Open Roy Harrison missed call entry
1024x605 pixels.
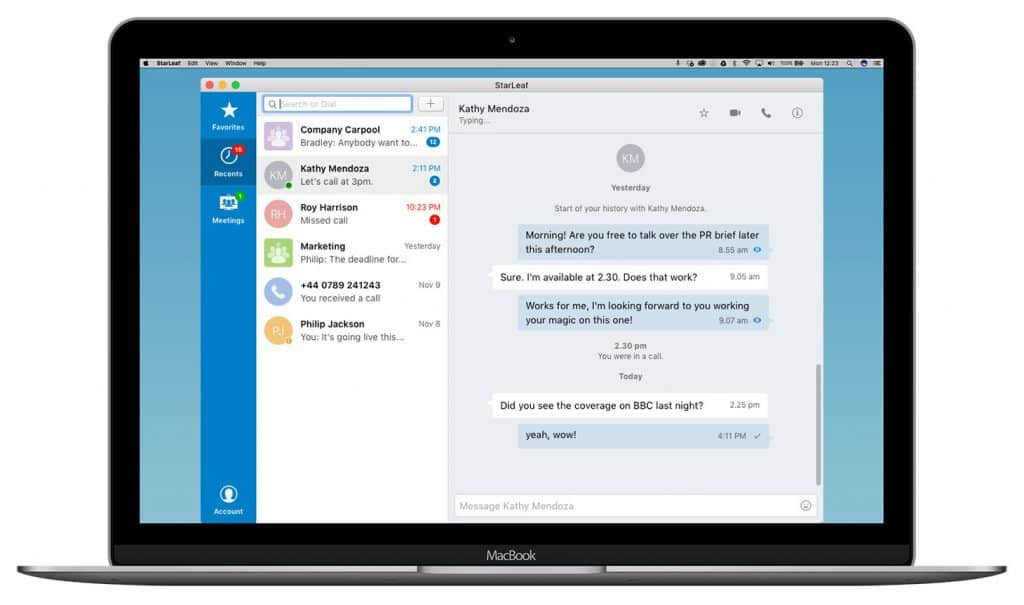pos(352,214)
